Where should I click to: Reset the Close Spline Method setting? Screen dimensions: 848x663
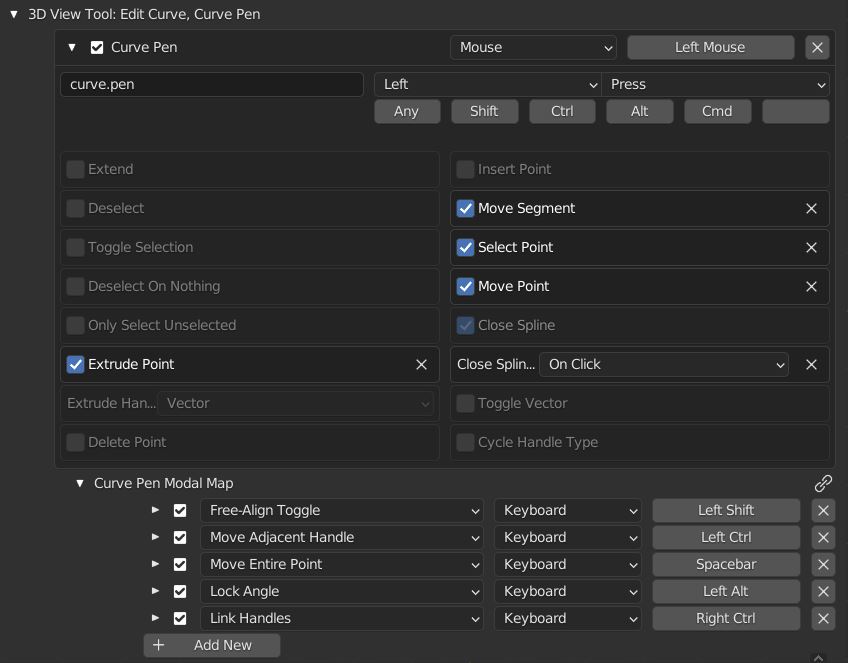click(811, 364)
